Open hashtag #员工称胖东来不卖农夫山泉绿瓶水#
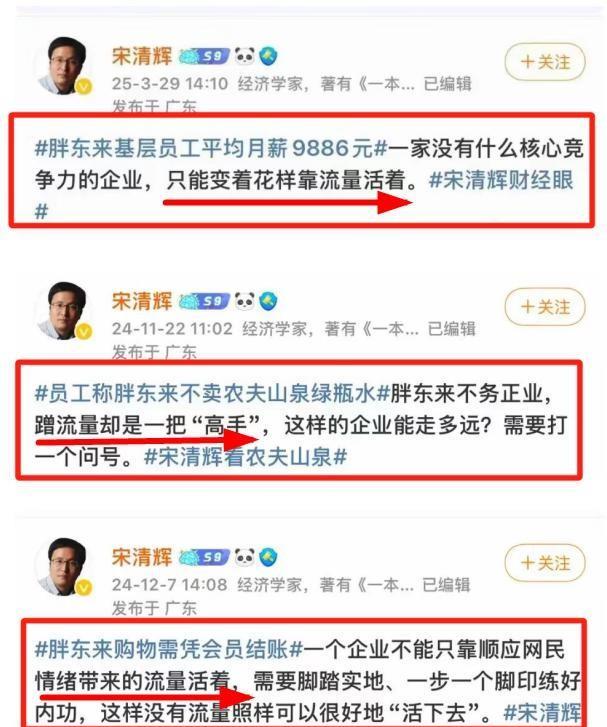607x727 pixels. click(x=212, y=394)
